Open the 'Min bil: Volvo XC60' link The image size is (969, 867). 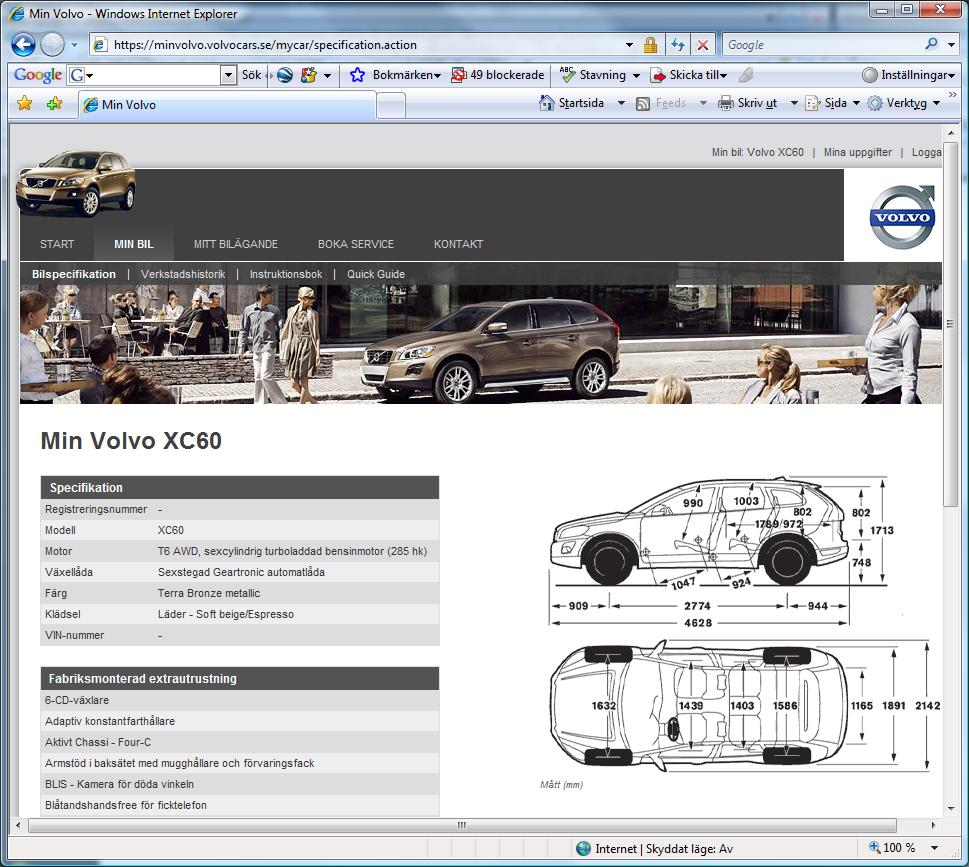[758, 152]
